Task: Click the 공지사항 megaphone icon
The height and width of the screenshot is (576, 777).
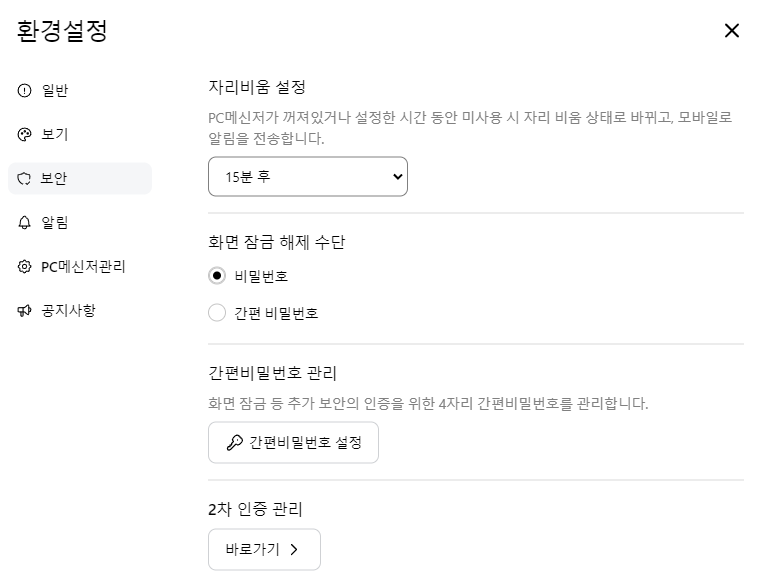Action: pos(25,311)
